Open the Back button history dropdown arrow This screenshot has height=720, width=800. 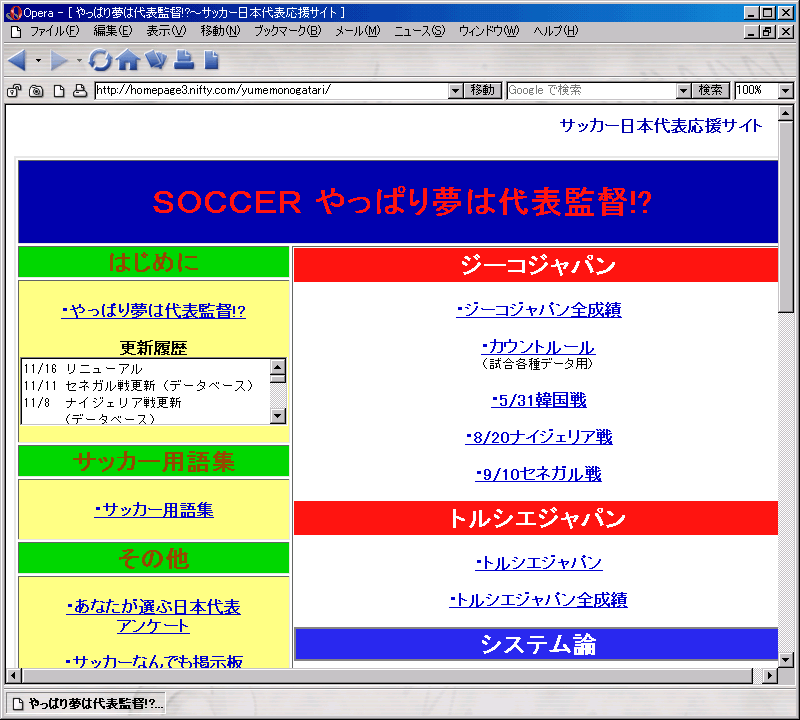click(x=38, y=60)
